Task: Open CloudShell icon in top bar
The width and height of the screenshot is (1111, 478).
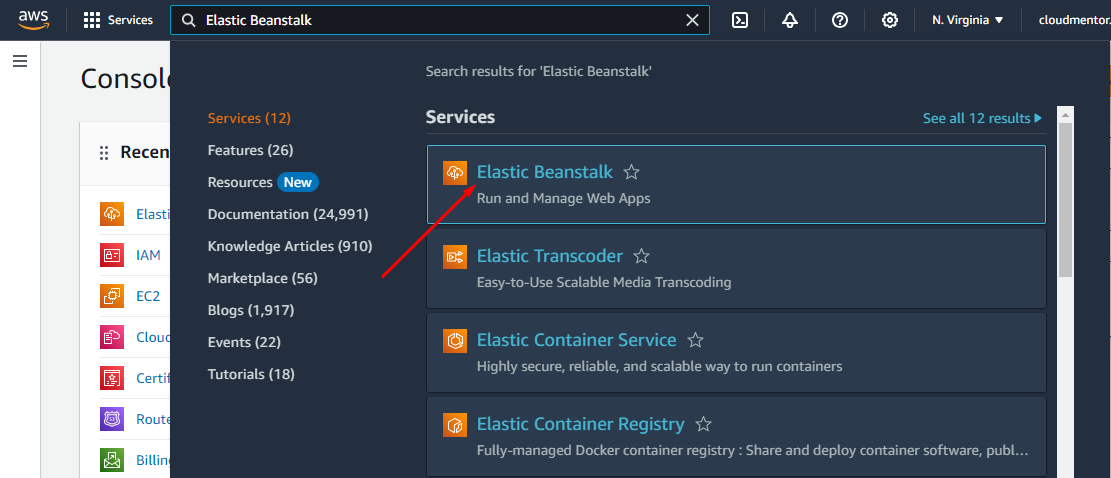Action: [x=740, y=20]
